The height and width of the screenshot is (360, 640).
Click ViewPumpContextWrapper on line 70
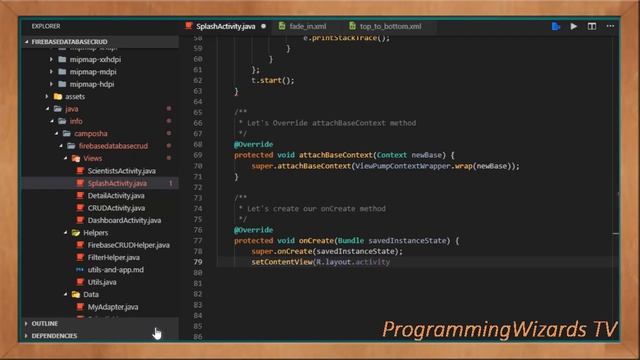(403, 166)
